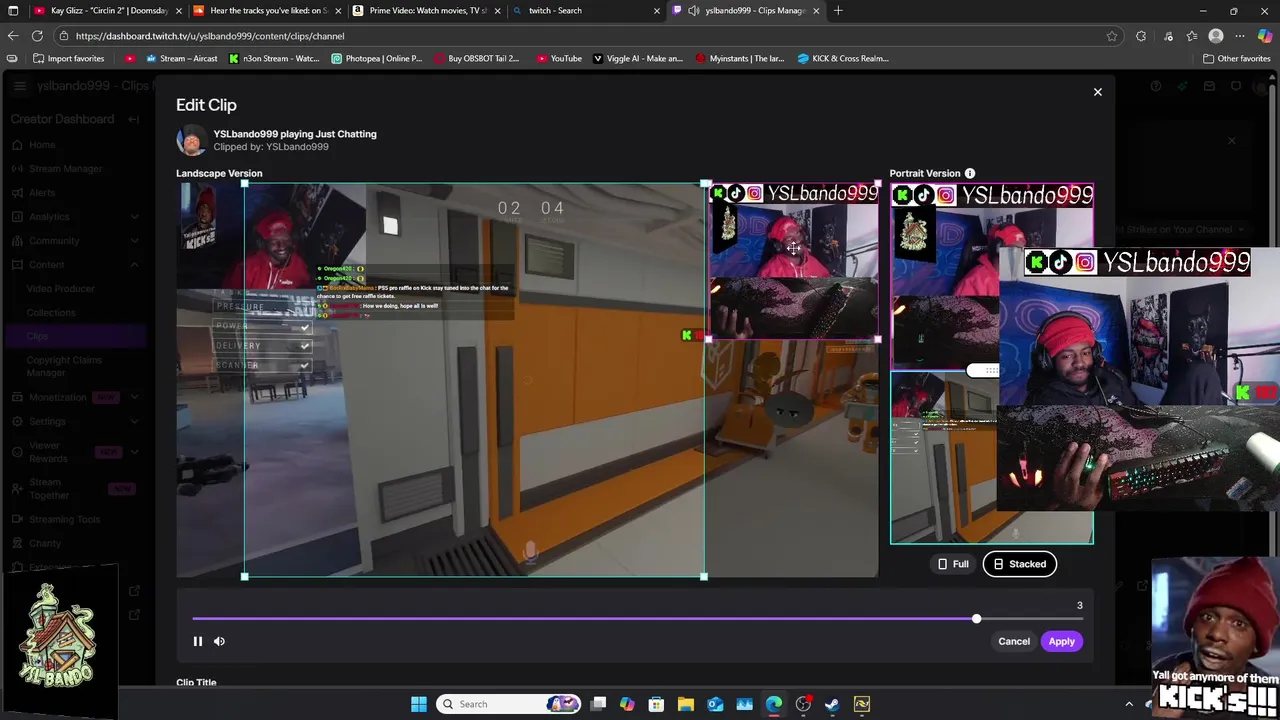Open KICK & Cross Realm bookmark
The height and width of the screenshot is (720, 1280).
(x=843, y=58)
